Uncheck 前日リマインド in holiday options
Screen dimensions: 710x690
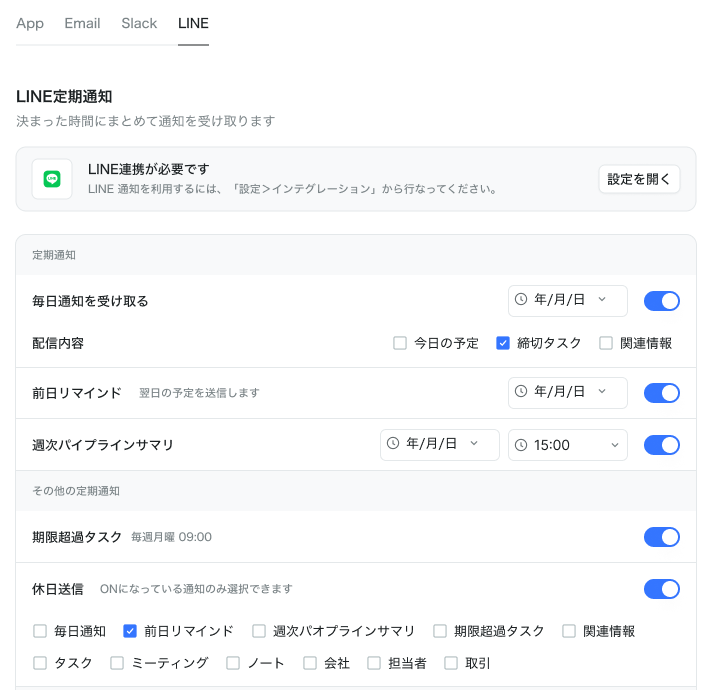pos(130,631)
